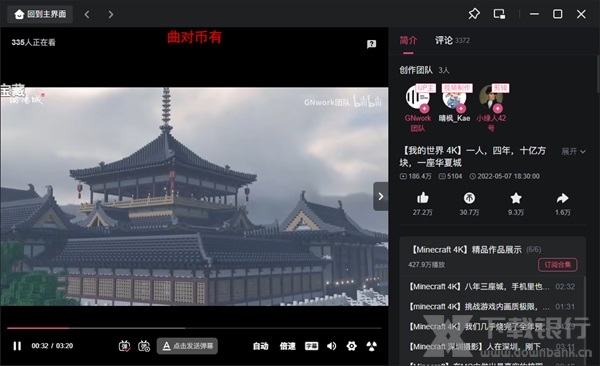Open GNwork团队 profile name
The image size is (600, 366).
[418, 123]
